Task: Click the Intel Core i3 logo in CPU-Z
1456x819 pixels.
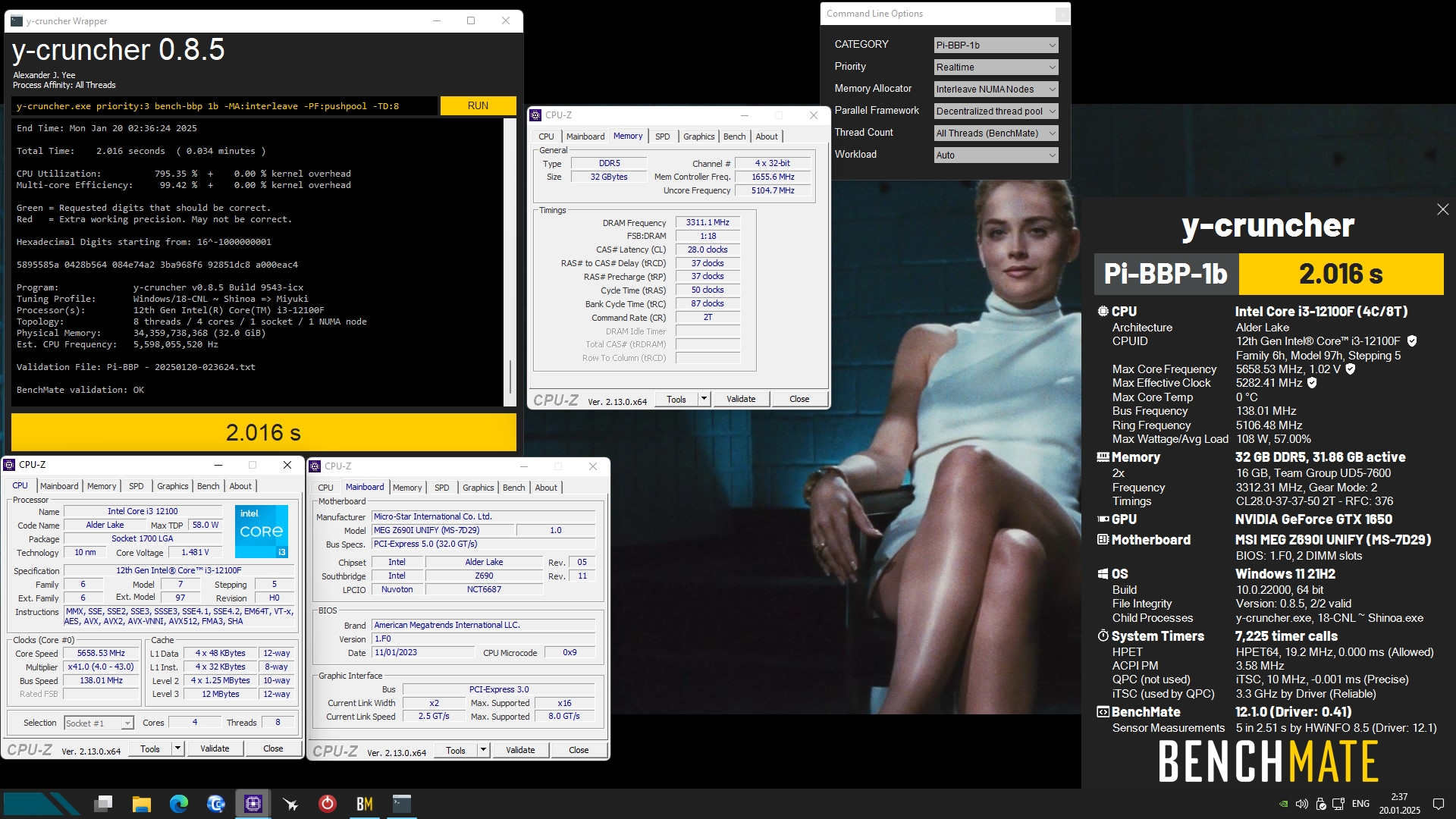Action: 262,532
